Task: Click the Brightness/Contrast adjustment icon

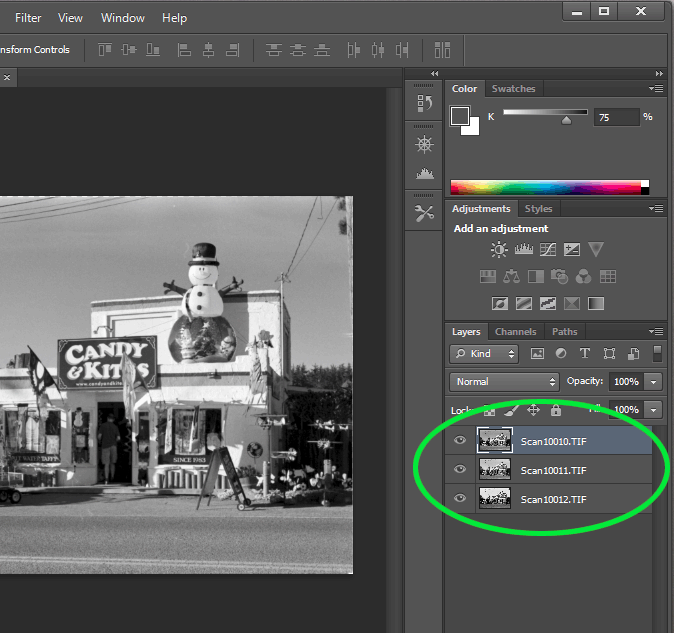Action: click(499, 250)
